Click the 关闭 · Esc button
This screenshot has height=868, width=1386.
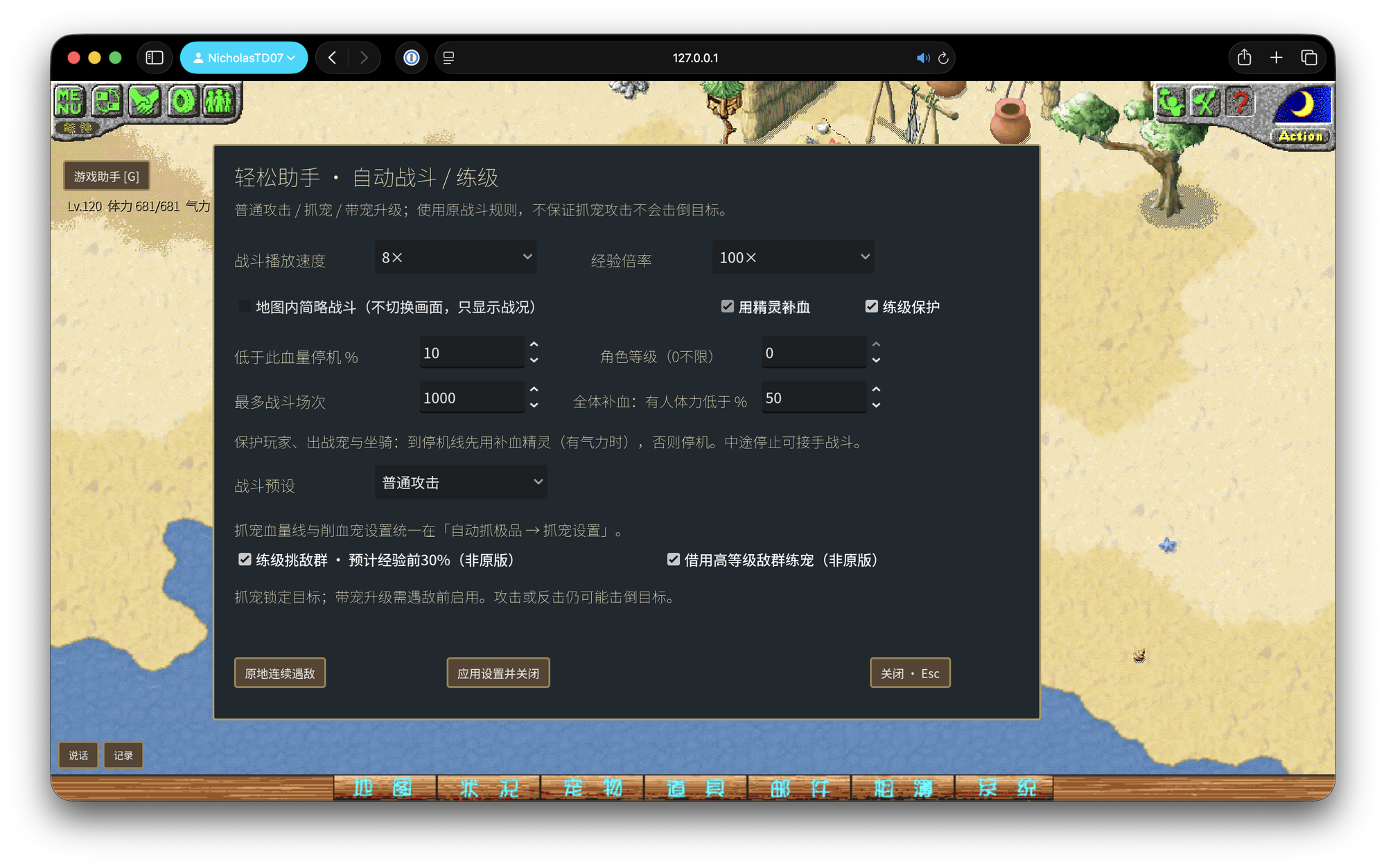point(910,673)
